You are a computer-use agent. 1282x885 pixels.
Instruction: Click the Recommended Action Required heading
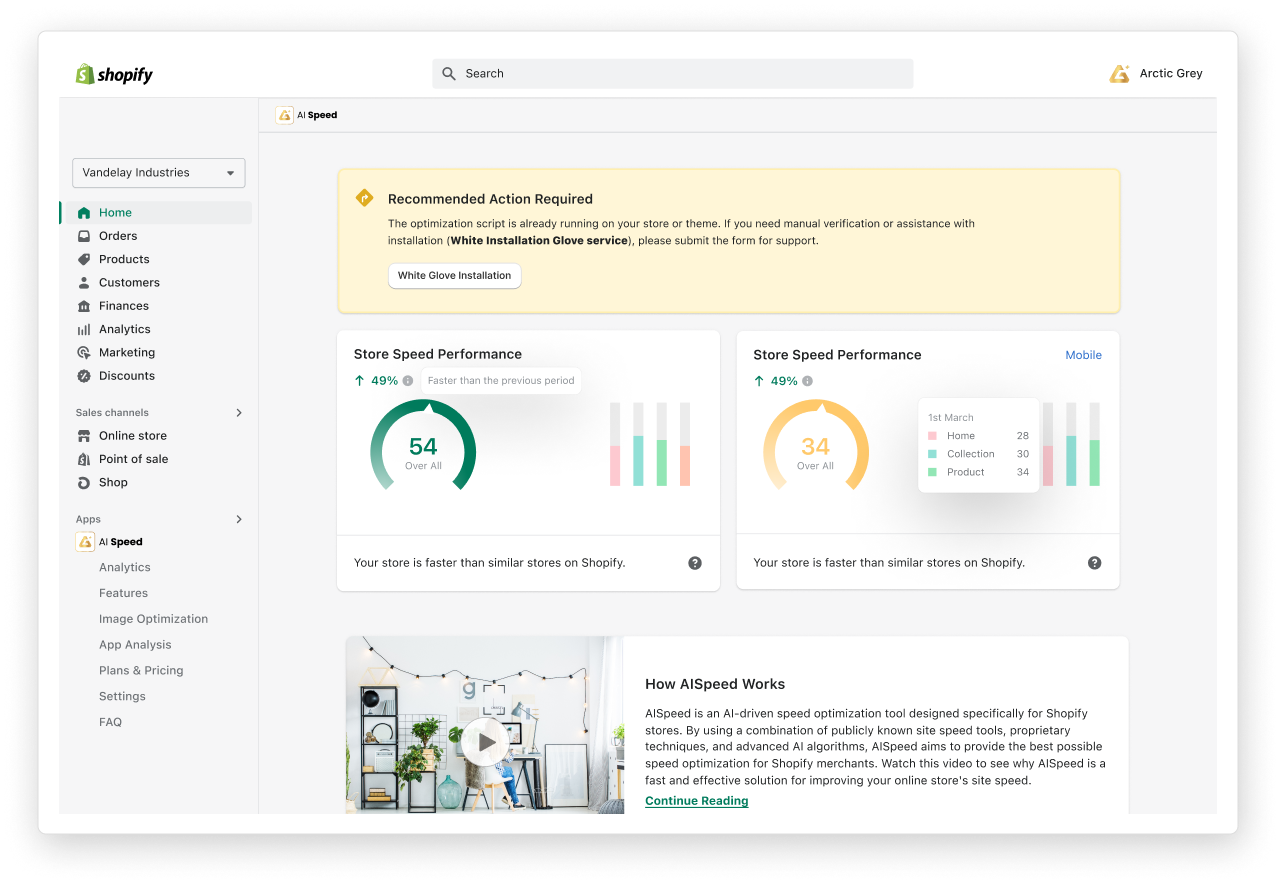490,199
